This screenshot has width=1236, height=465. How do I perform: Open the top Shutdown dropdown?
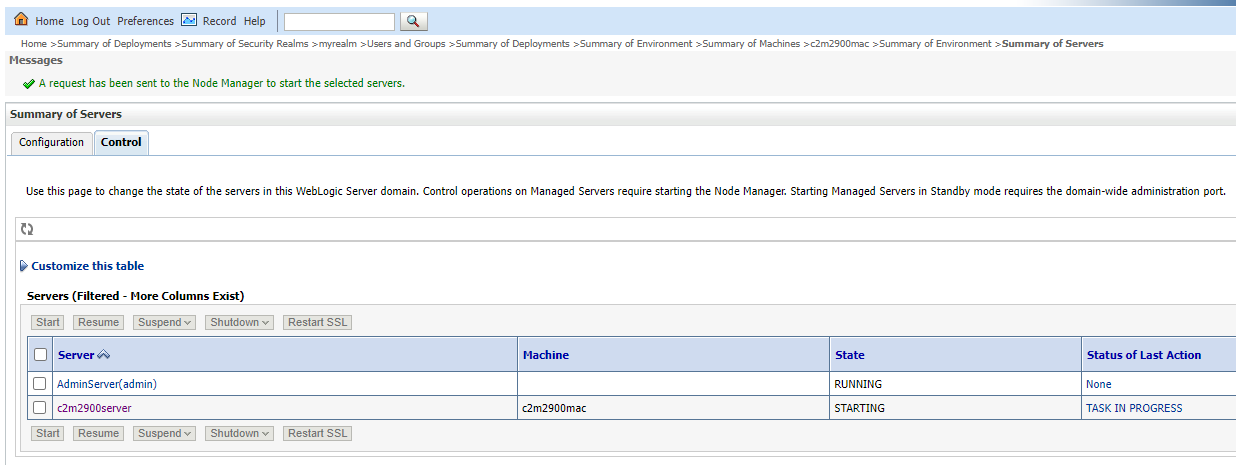pyautogui.click(x=240, y=322)
